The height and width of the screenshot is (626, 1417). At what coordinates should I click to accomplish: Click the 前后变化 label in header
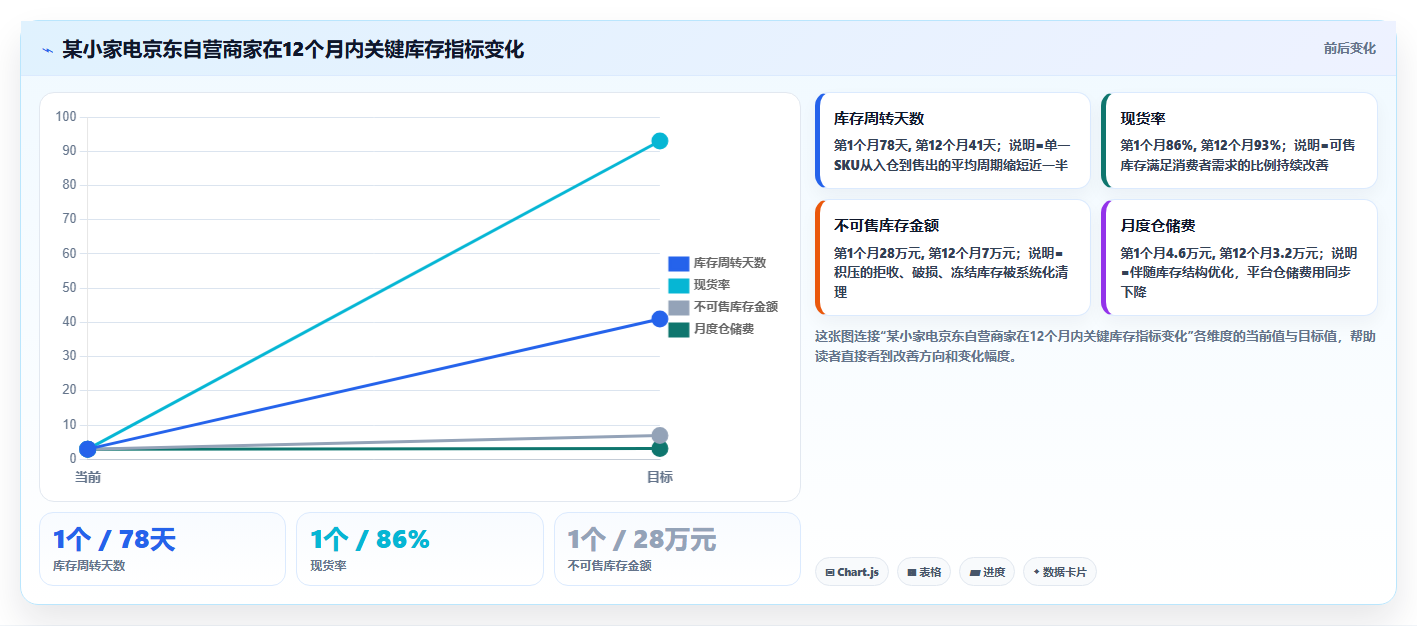point(1349,48)
